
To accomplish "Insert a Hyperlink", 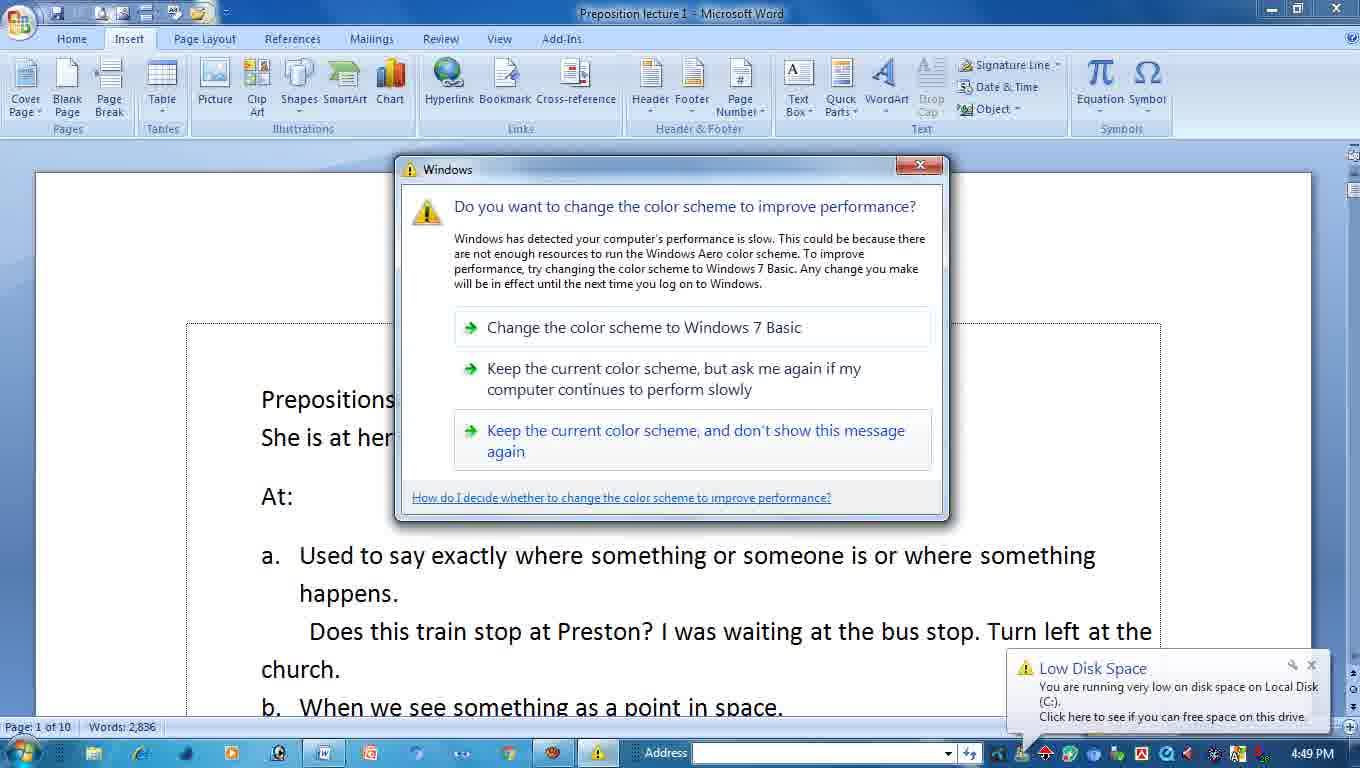I will coord(449,82).
